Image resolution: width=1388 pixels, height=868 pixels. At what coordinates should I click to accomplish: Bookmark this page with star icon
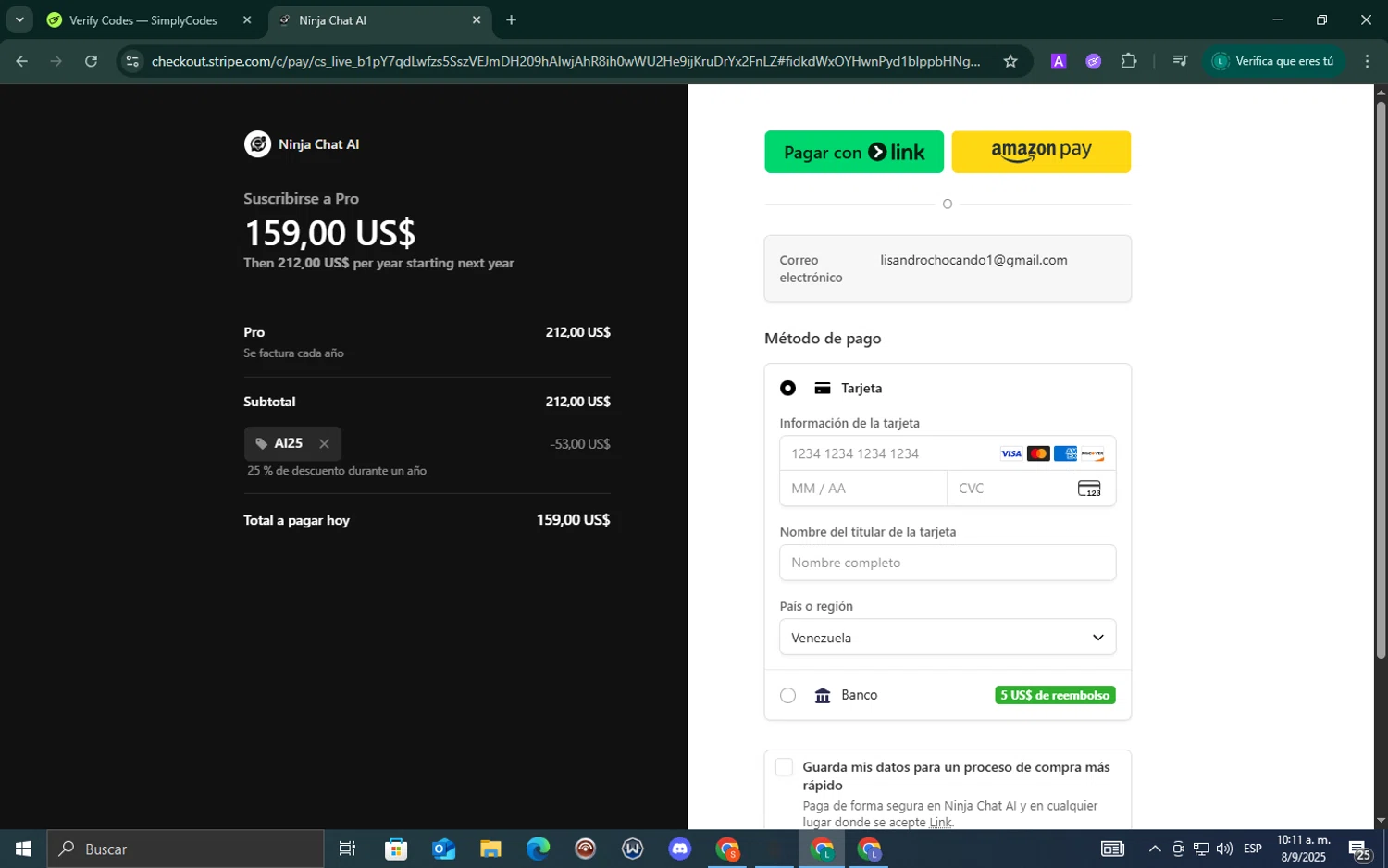click(x=1010, y=61)
